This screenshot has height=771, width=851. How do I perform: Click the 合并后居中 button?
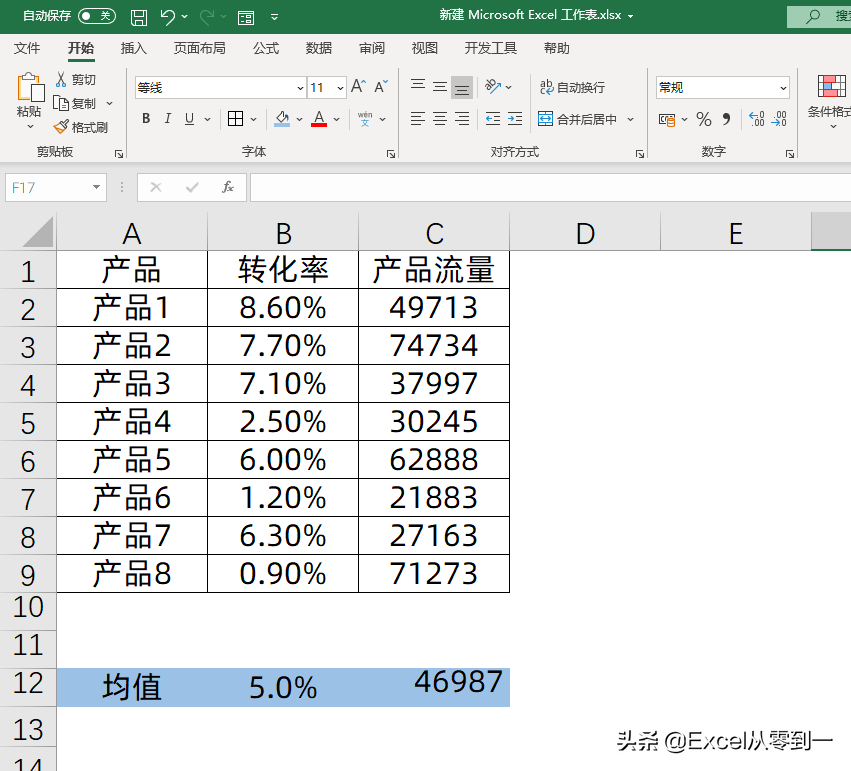[577, 119]
